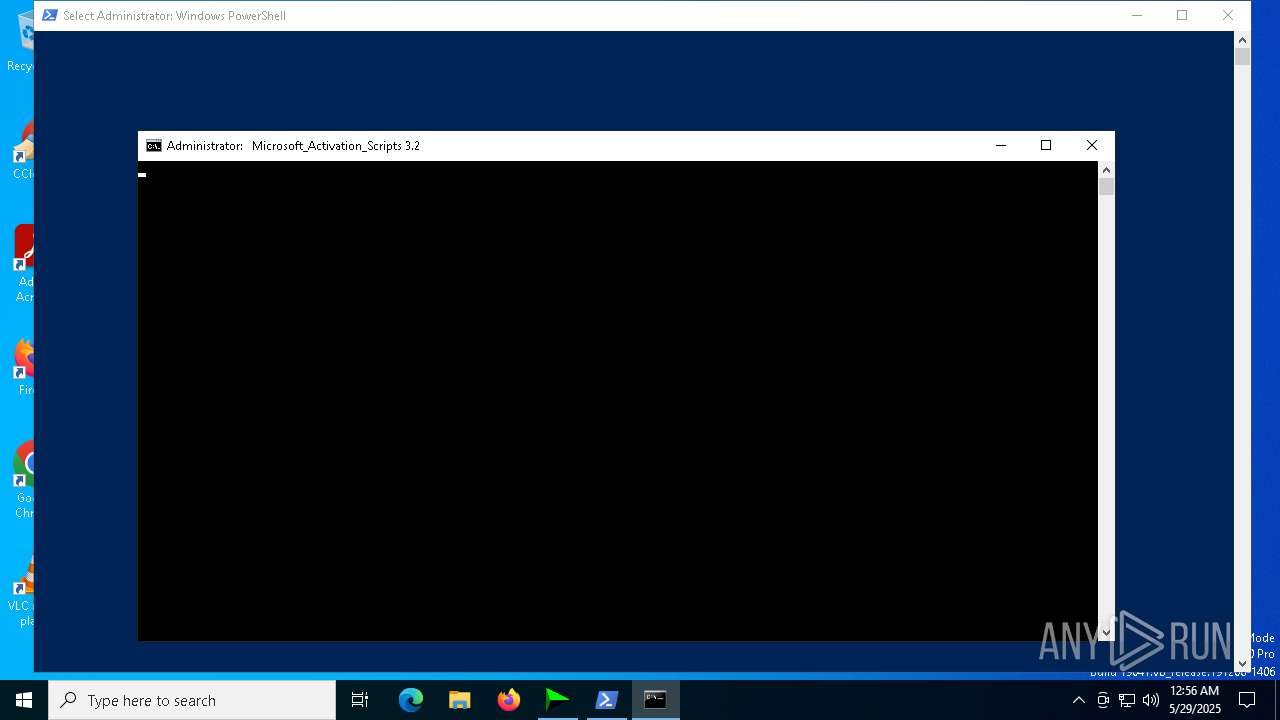Click the cmd icon in Activation Scripts title bar
The image size is (1280, 720).
coord(153,145)
